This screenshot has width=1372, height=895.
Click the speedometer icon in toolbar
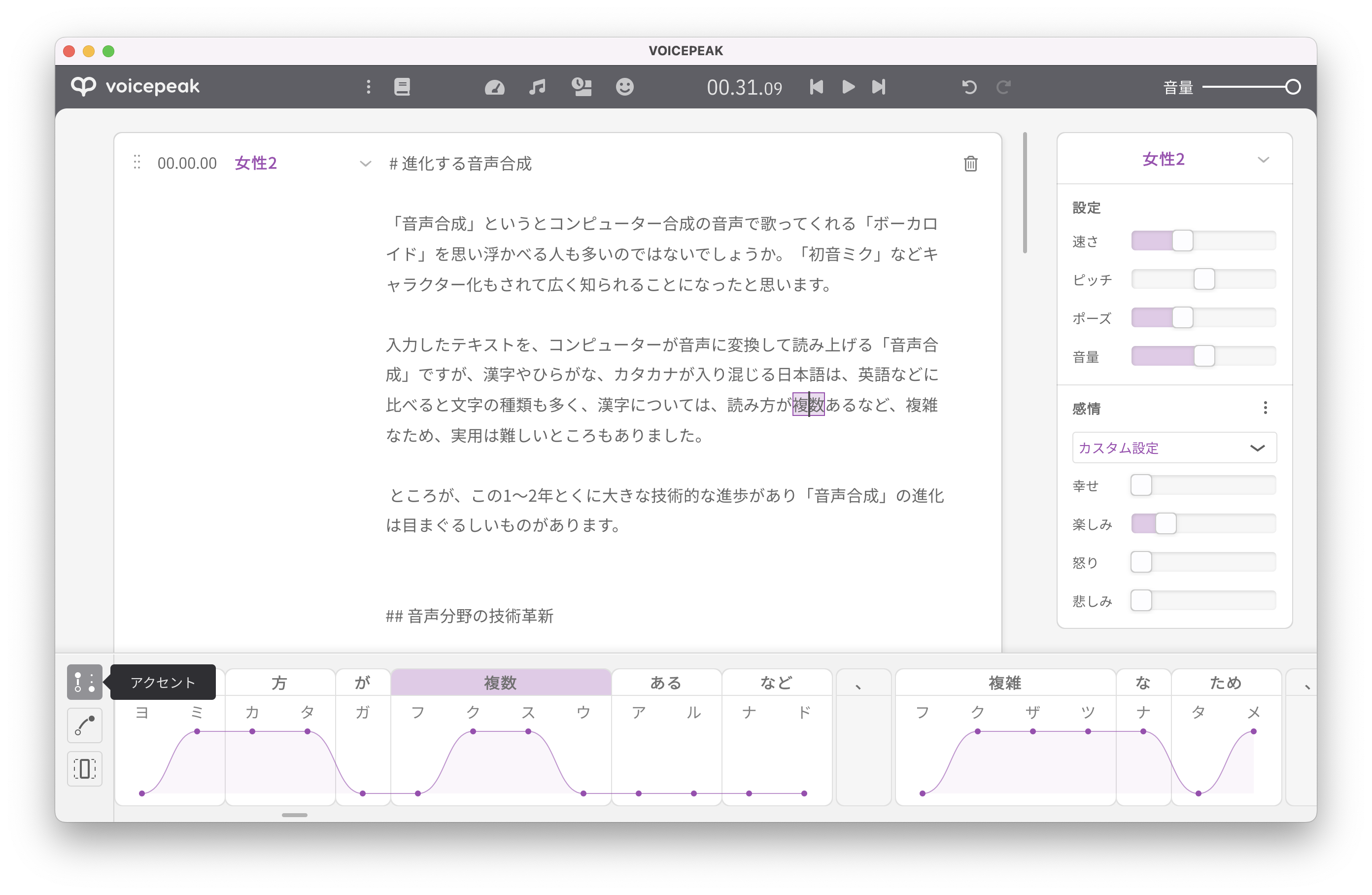(495, 87)
